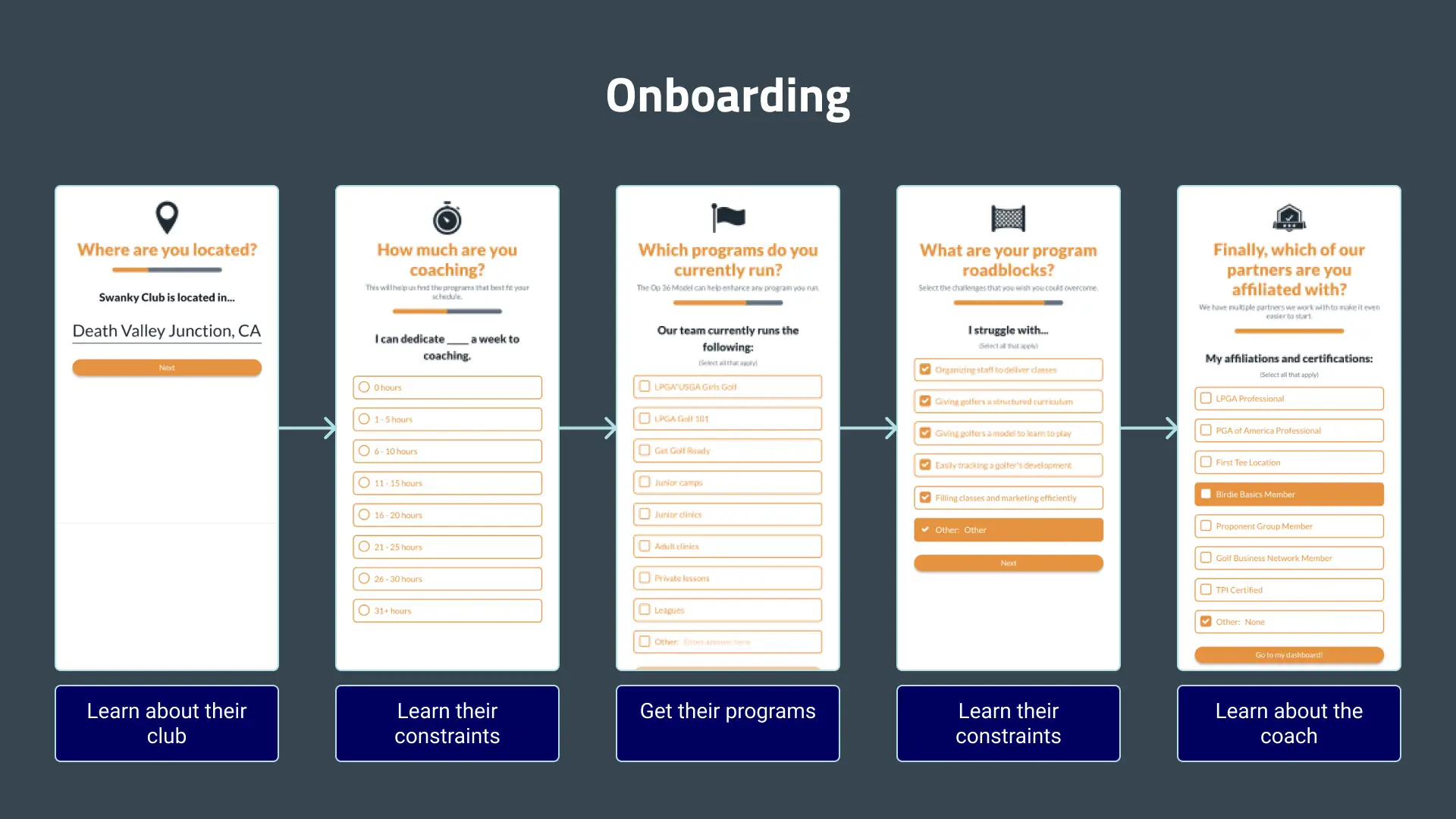Select the 6-10 hours radio button
Viewport: 1456px width, 819px height.
(x=364, y=451)
